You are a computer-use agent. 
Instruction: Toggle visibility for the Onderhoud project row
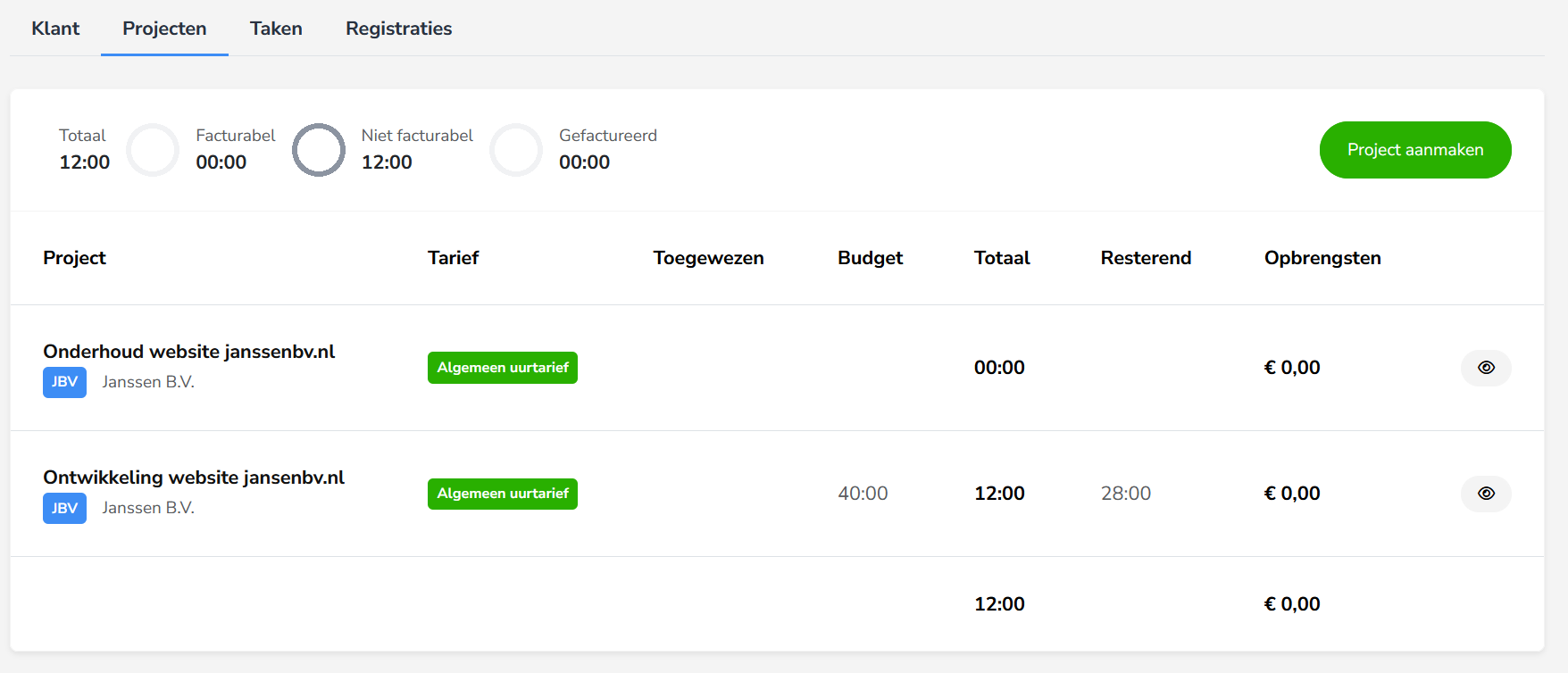tap(1485, 368)
